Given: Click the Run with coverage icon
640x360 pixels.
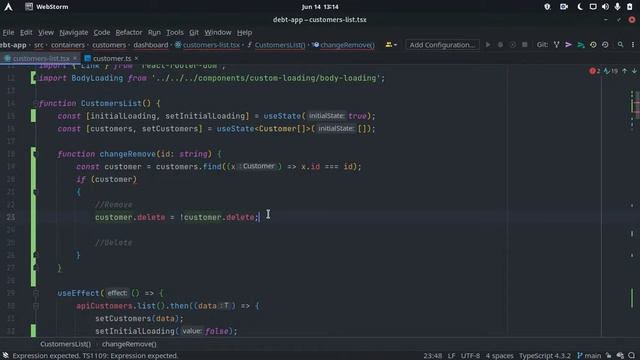Looking at the screenshot, I should point(513,45).
